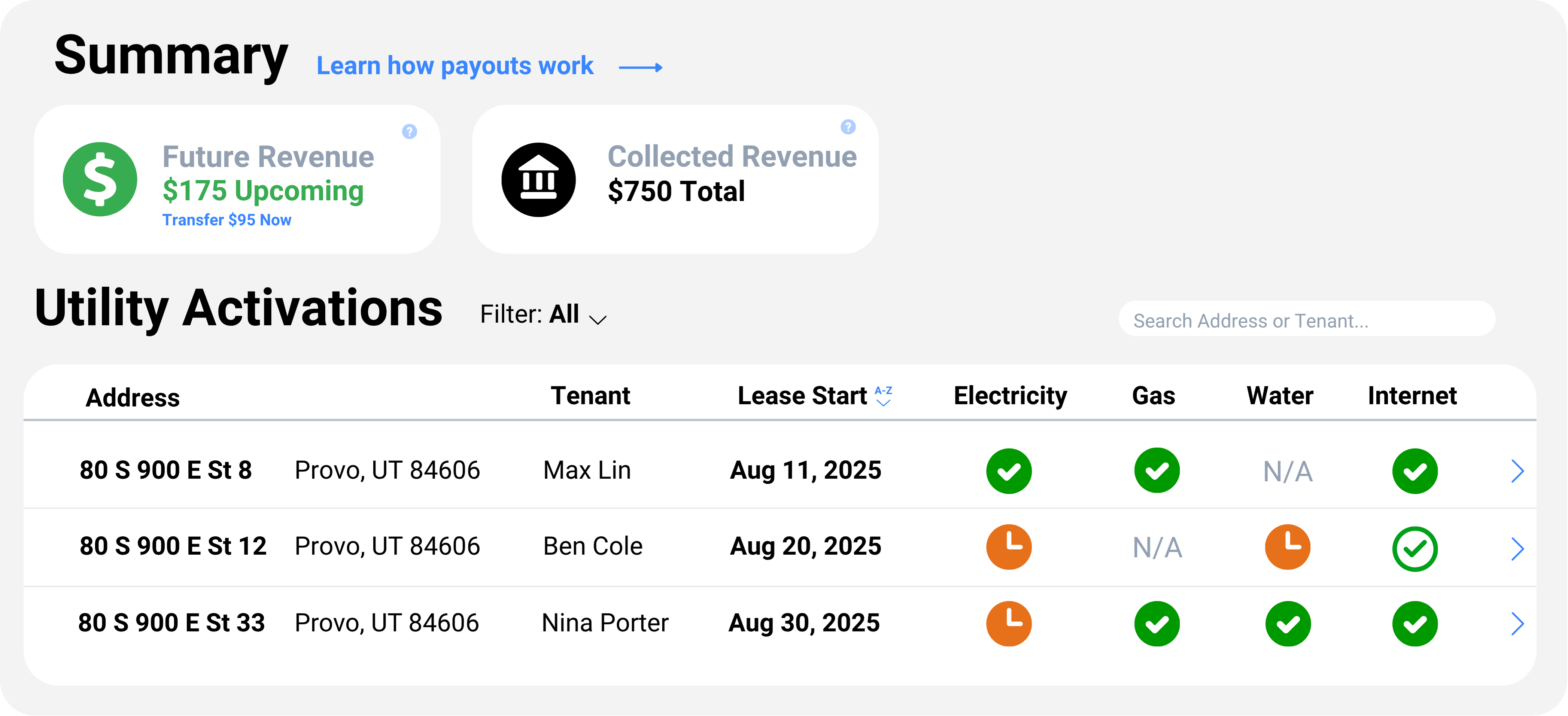Click Ben Cole's pending Water clock icon
The height and width of the screenshot is (716, 1568).
[1288, 546]
